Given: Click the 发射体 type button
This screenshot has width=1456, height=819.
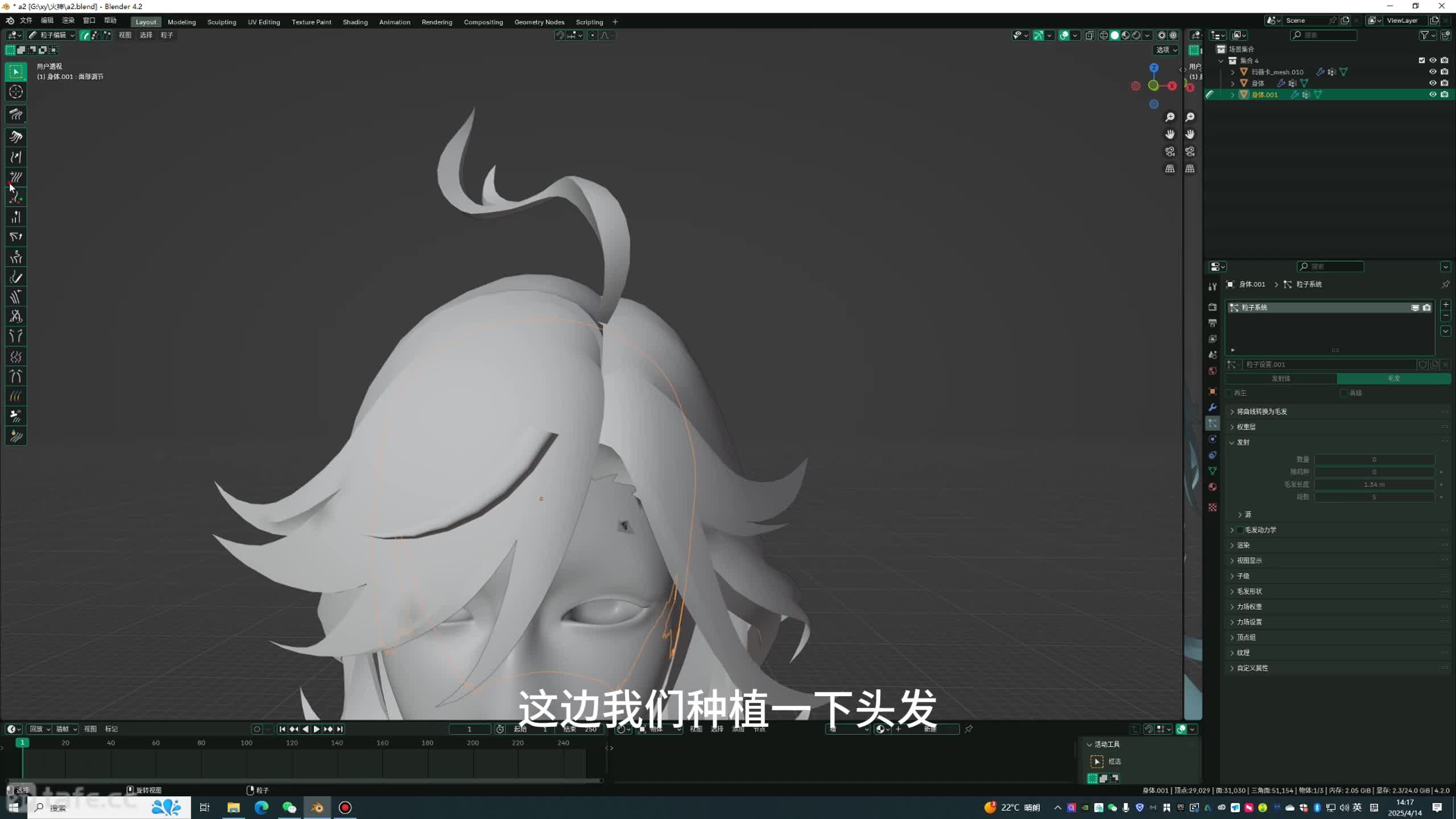Looking at the screenshot, I should click(1281, 379).
